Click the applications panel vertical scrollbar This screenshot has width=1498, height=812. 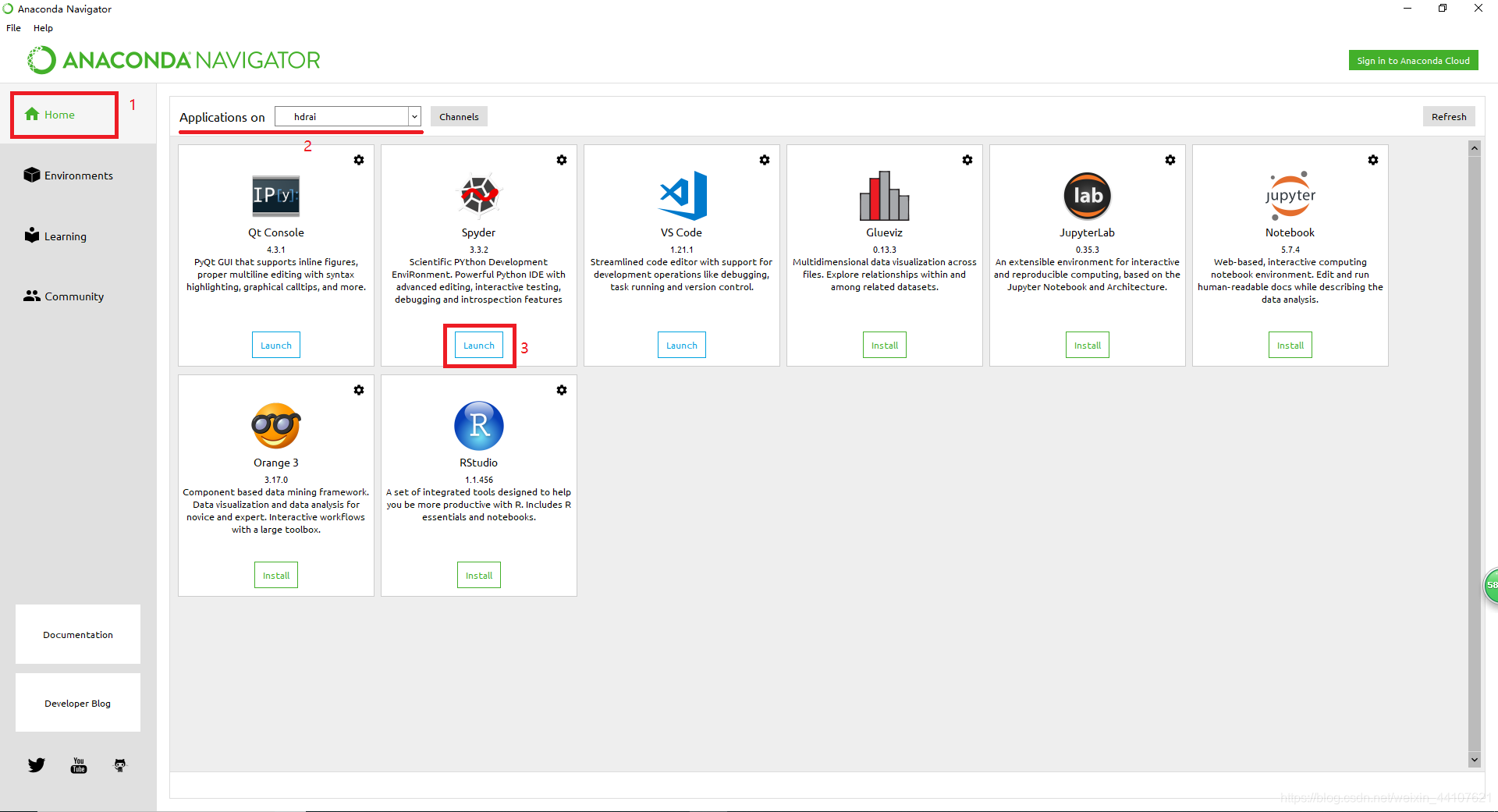pyautogui.click(x=1475, y=452)
